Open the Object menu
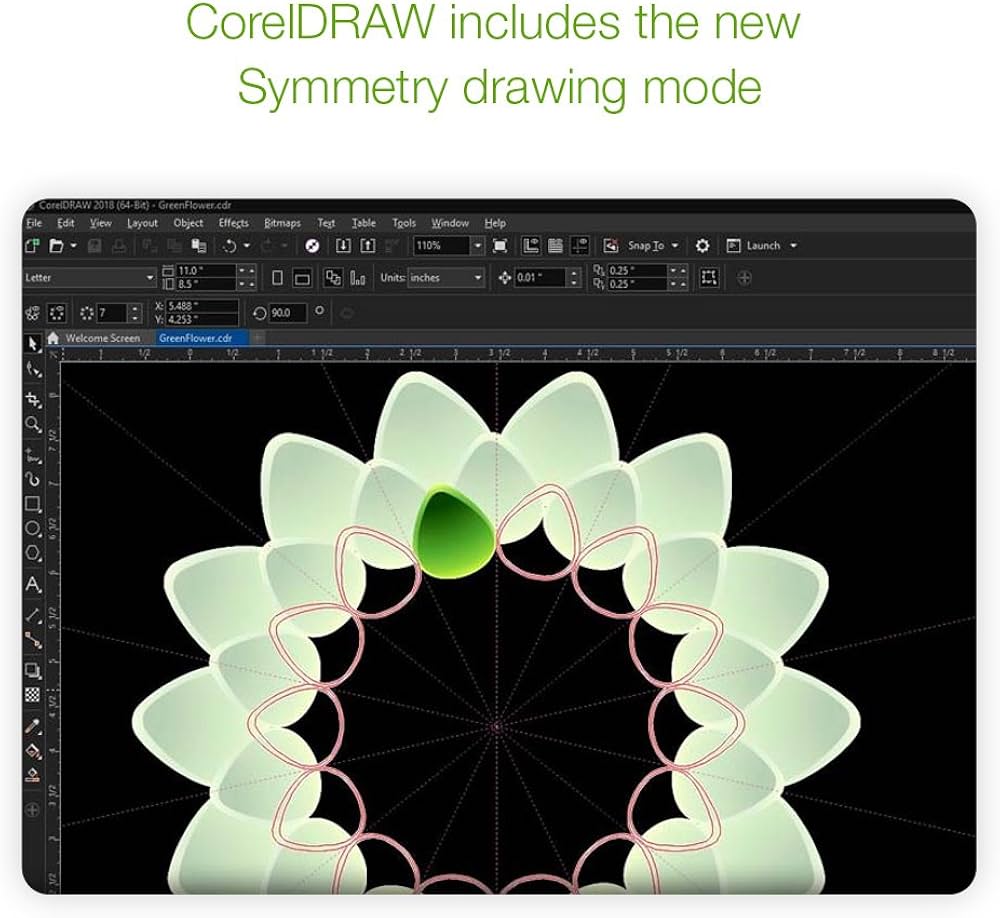 188,223
